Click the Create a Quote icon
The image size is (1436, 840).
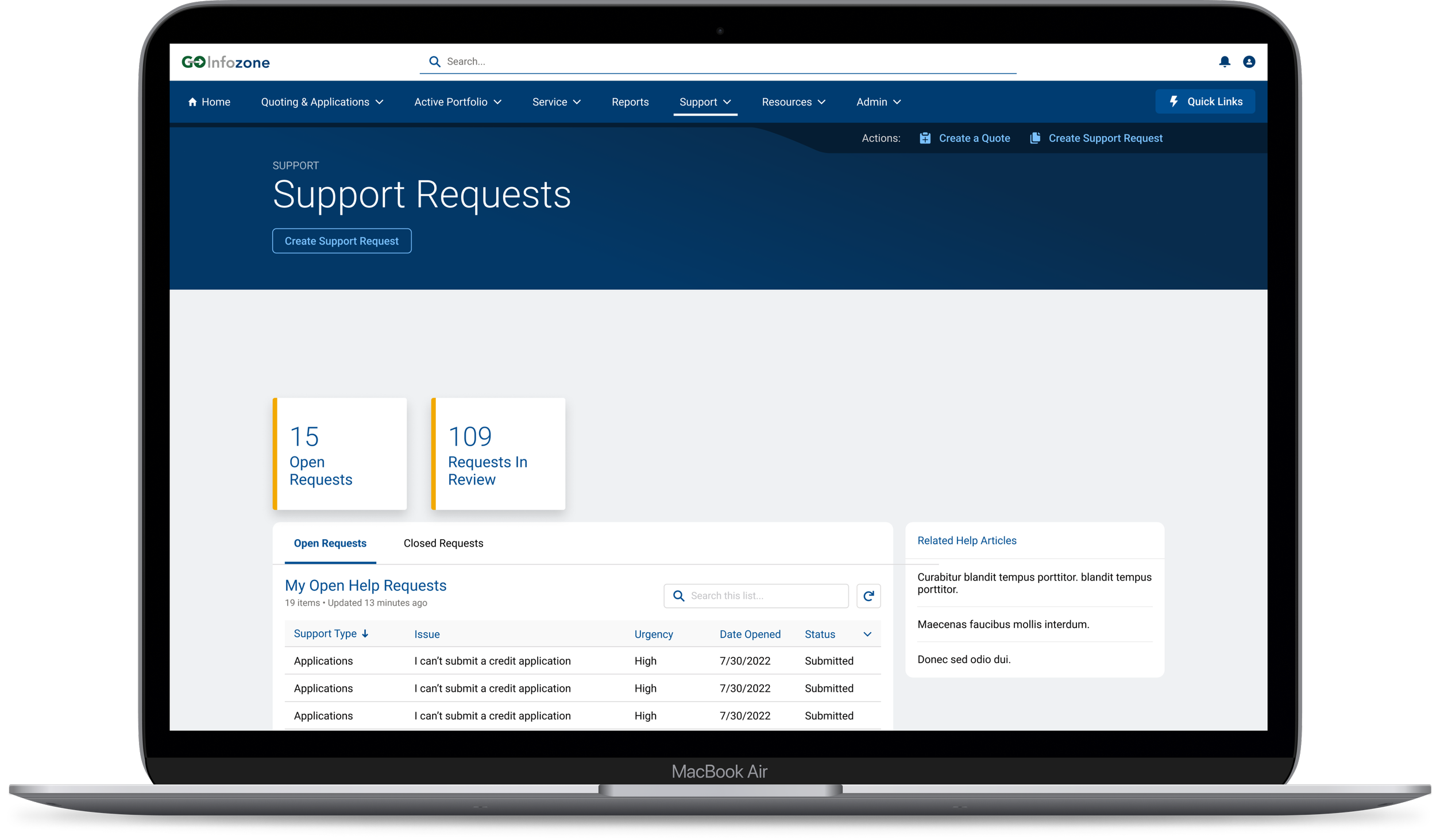925,138
